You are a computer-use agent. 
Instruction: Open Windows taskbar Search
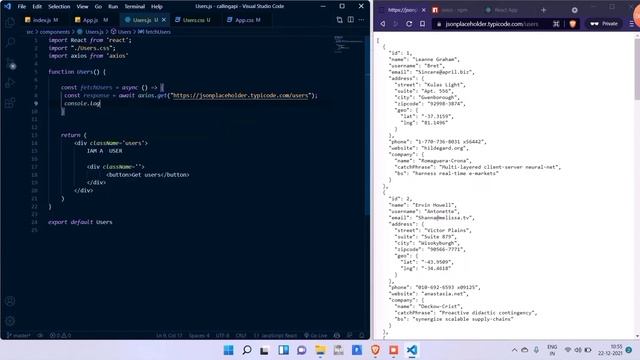click(247, 350)
